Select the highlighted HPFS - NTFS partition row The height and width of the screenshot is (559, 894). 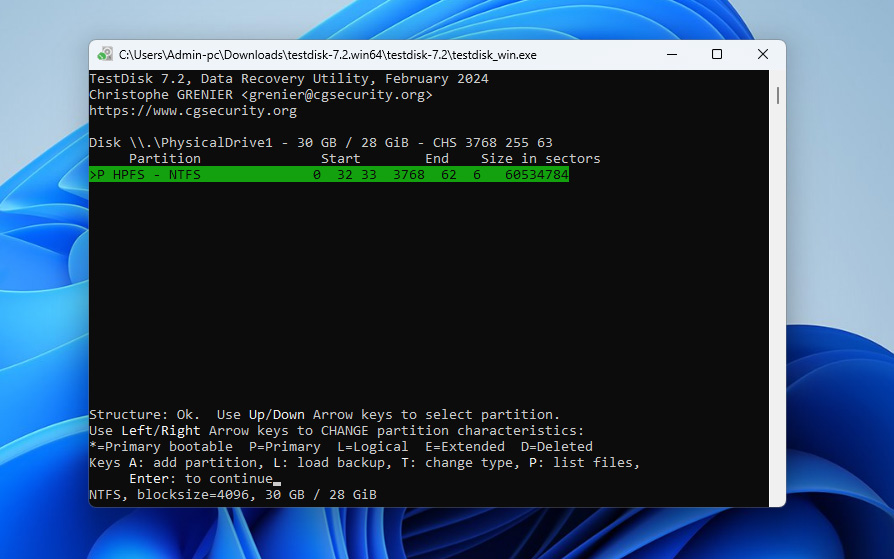tap(329, 175)
